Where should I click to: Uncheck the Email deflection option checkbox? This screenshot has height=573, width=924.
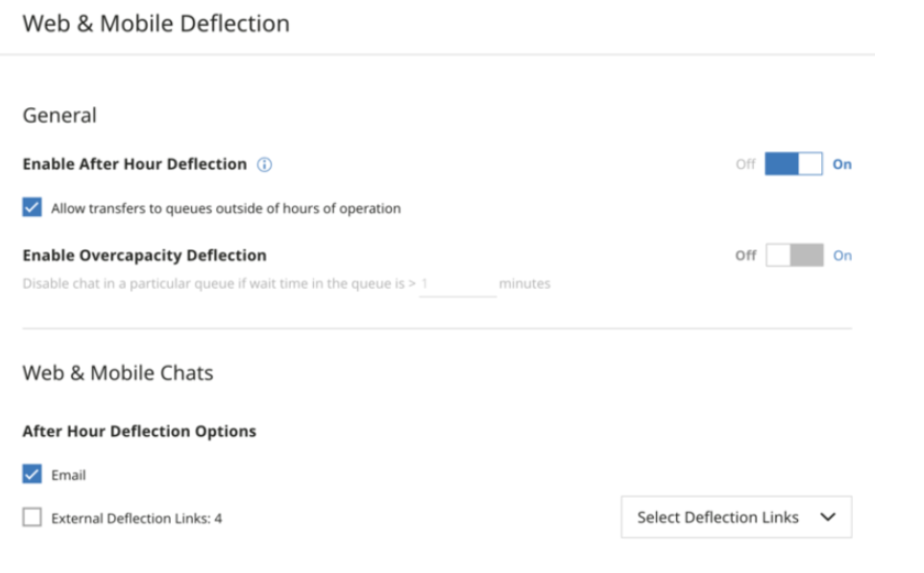coord(32,474)
